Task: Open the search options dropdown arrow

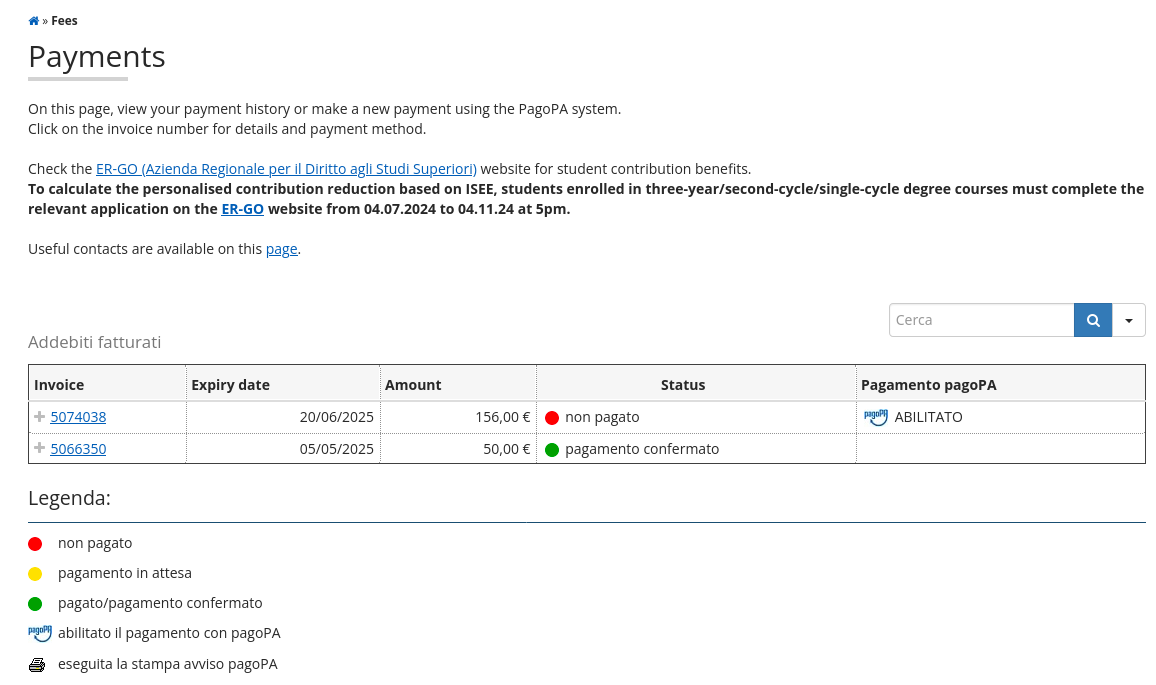Action: pyautogui.click(x=1129, y=320)
